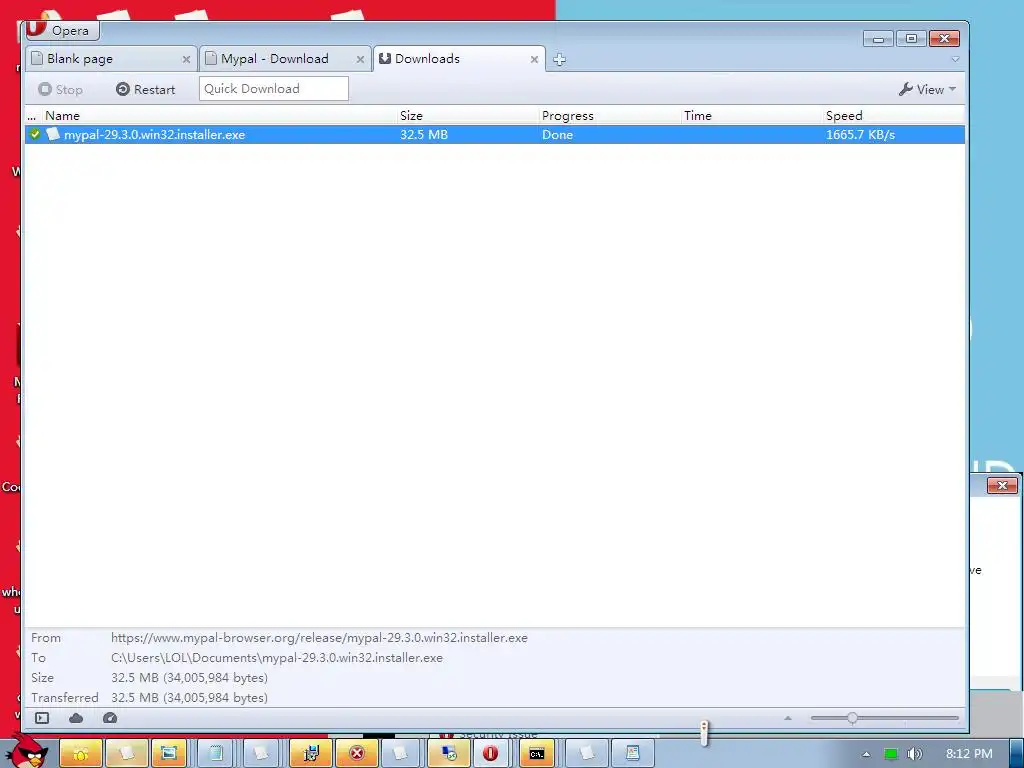Sort downloads by Time column
1024x768 pixels.
point(752,116)
